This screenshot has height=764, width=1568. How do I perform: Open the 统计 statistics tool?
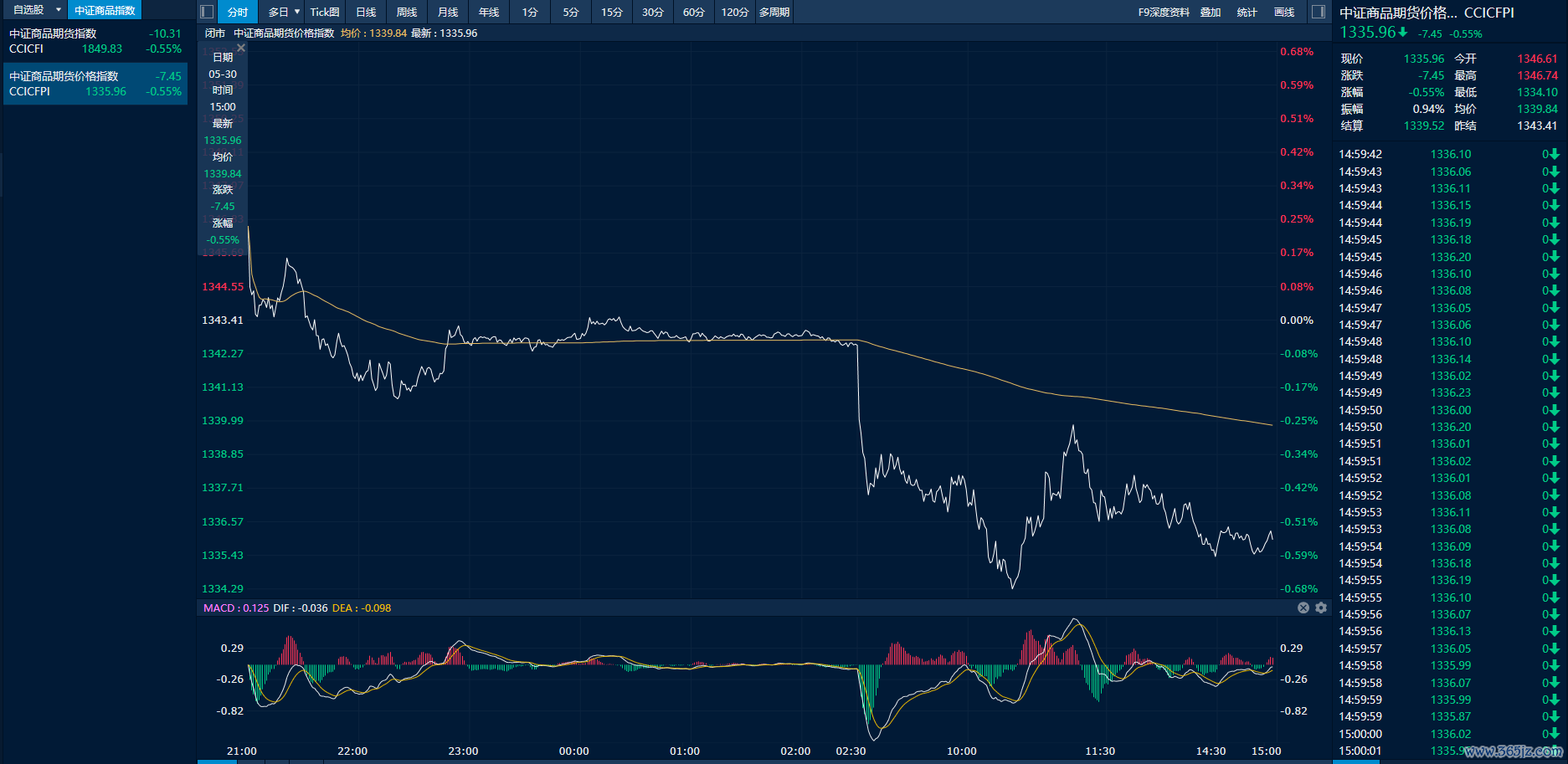pos(1247,12)
